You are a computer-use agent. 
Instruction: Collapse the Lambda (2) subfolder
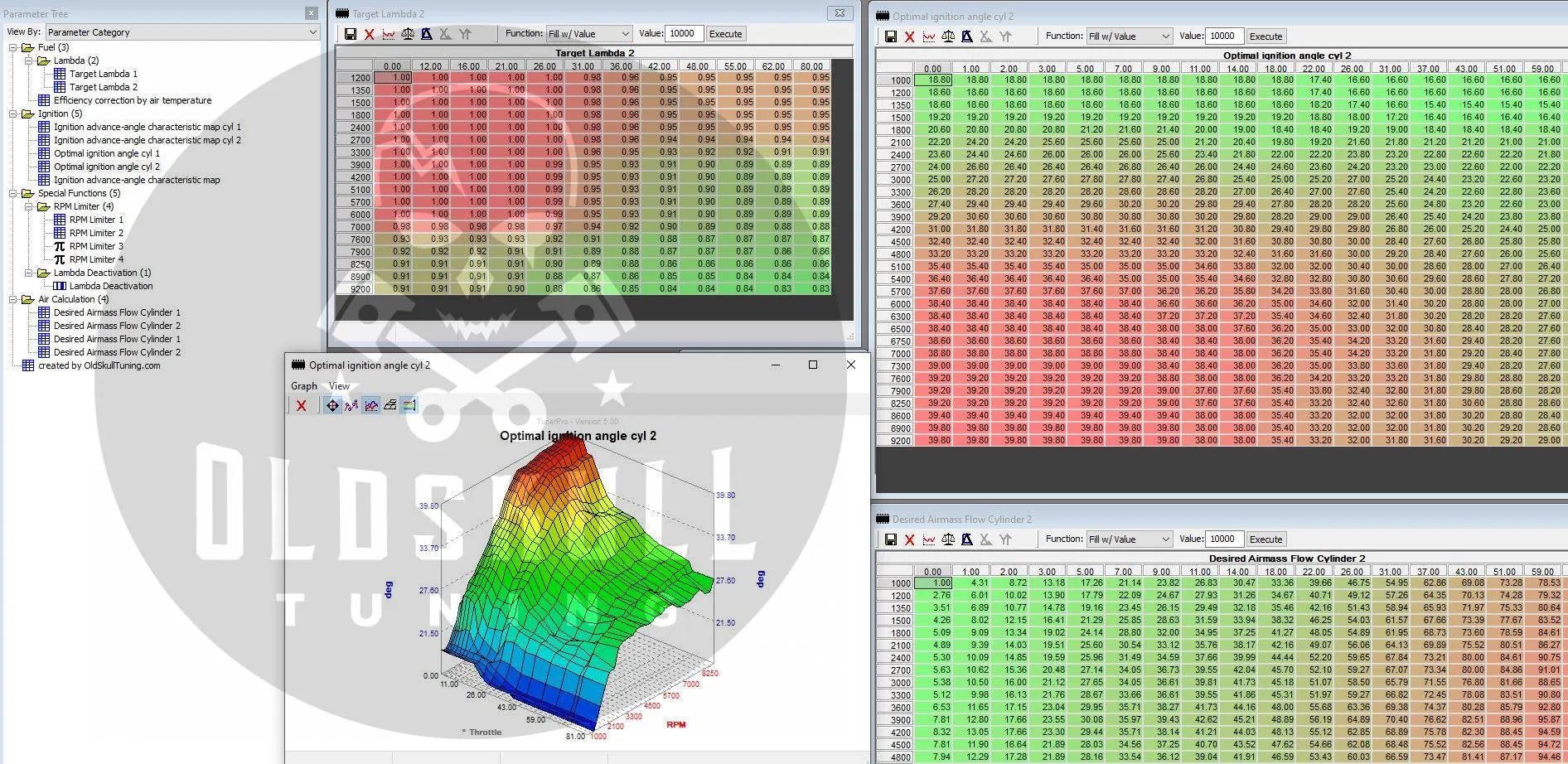(28, 60)
